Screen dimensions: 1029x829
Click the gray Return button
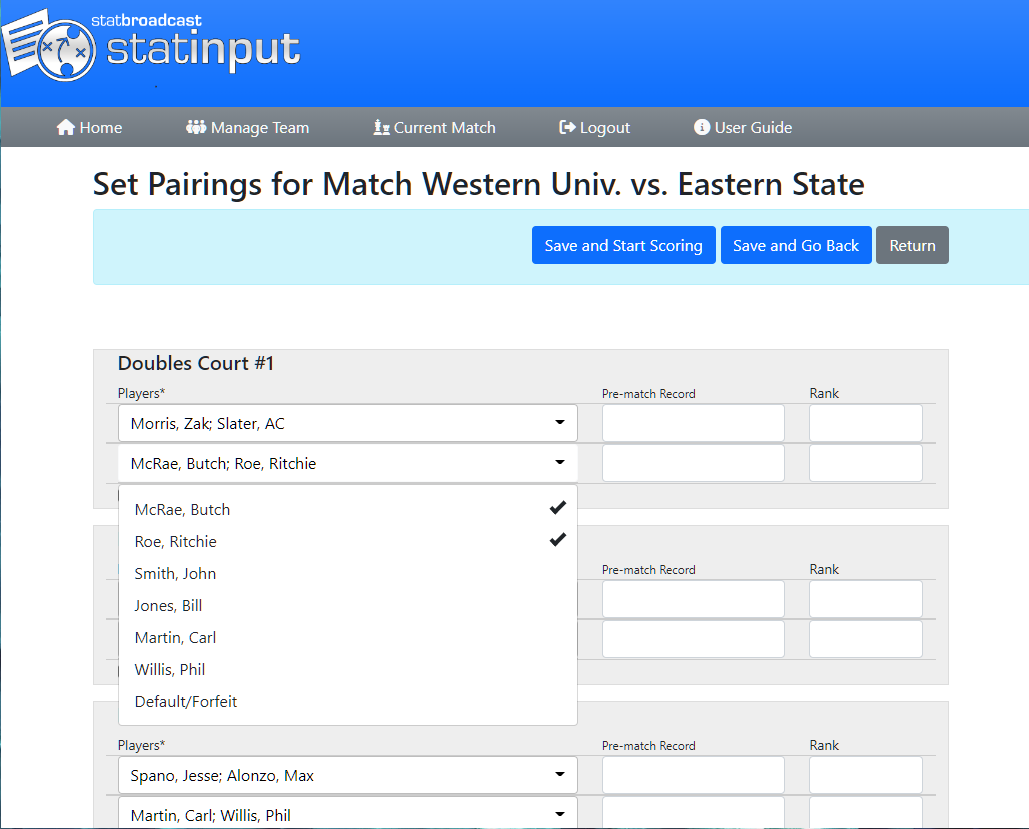[x=912, y=245]
